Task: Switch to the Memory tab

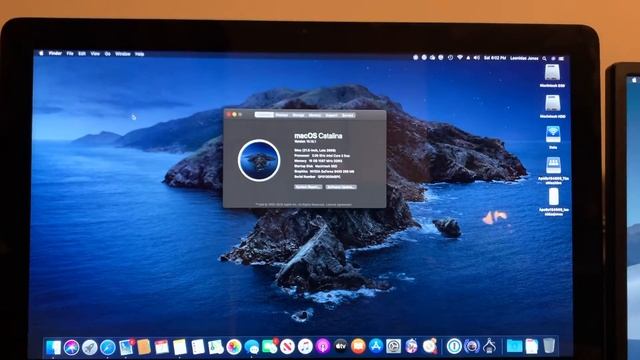Action: click(315, 115)
